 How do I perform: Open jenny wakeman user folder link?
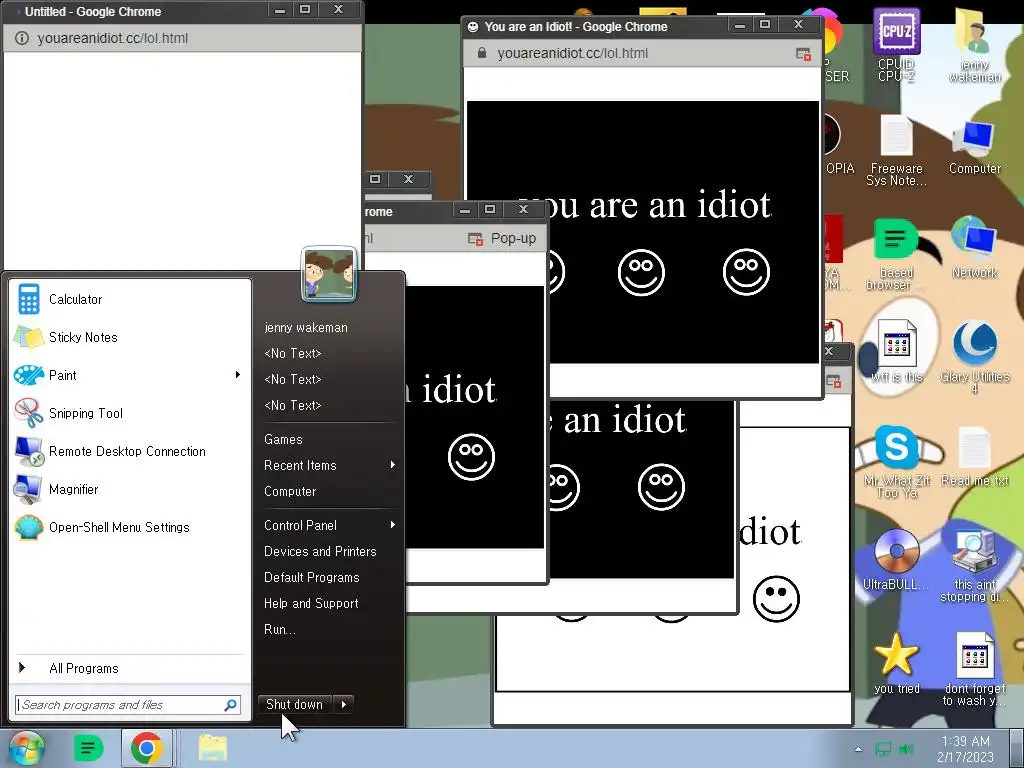(306, 327)
